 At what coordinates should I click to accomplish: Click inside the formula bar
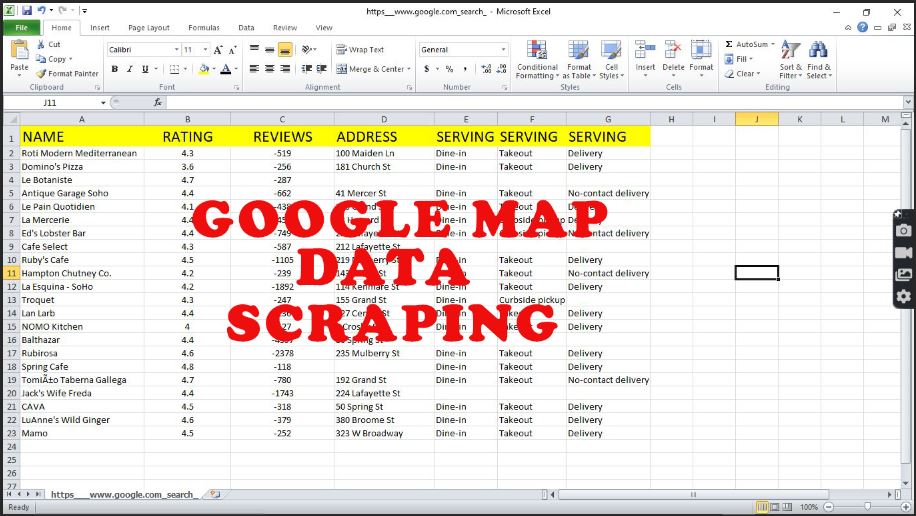(x=534, y=102)
